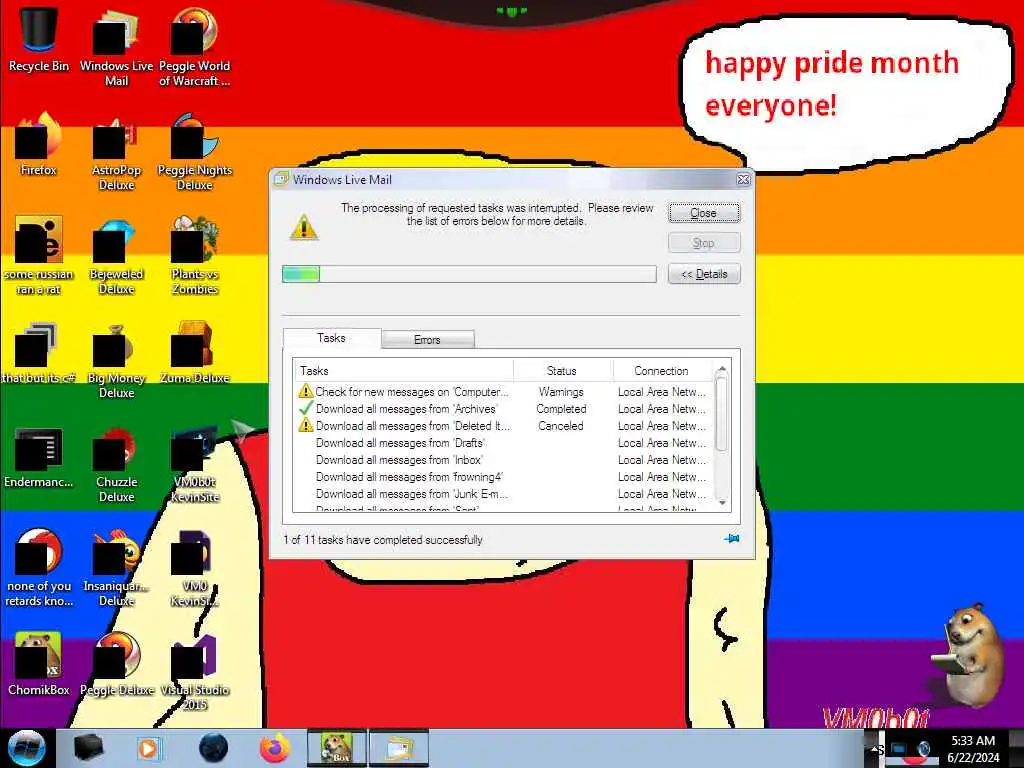Open the ChomikBox desktop icon
Image resolution: width=1024 pixels, height=768 pixels.
click(39, 664)
